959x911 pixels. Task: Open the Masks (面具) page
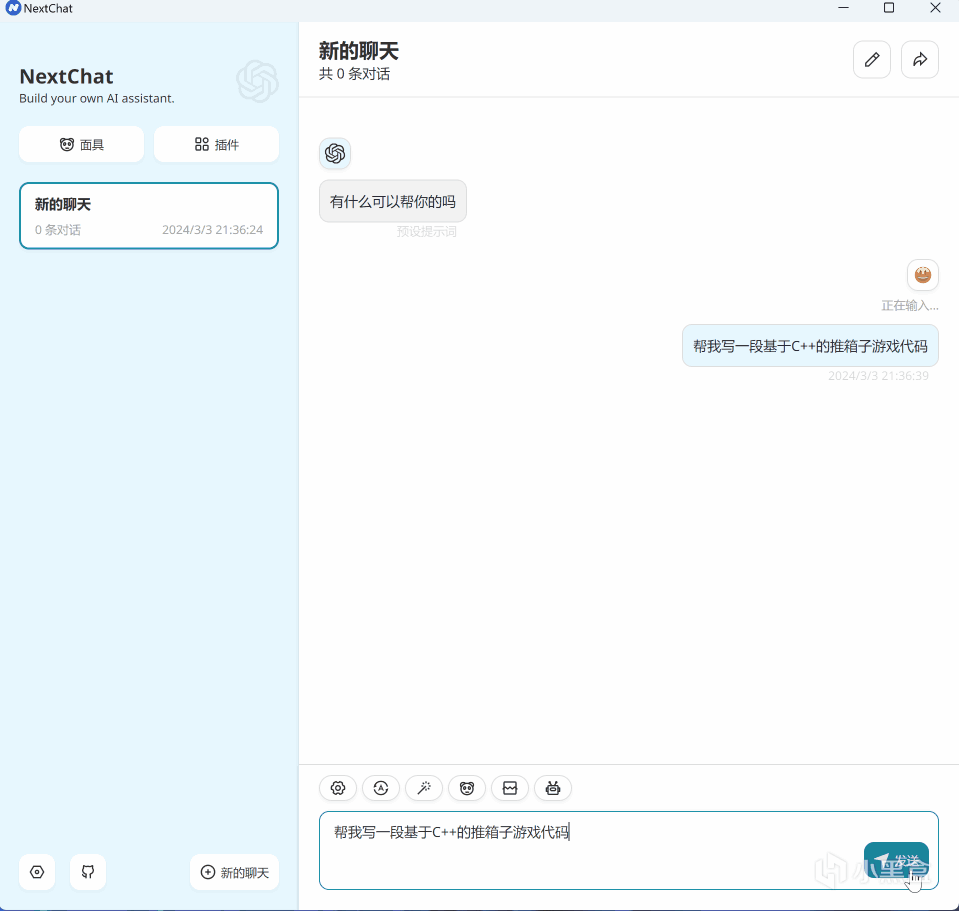tap(81, 144)
